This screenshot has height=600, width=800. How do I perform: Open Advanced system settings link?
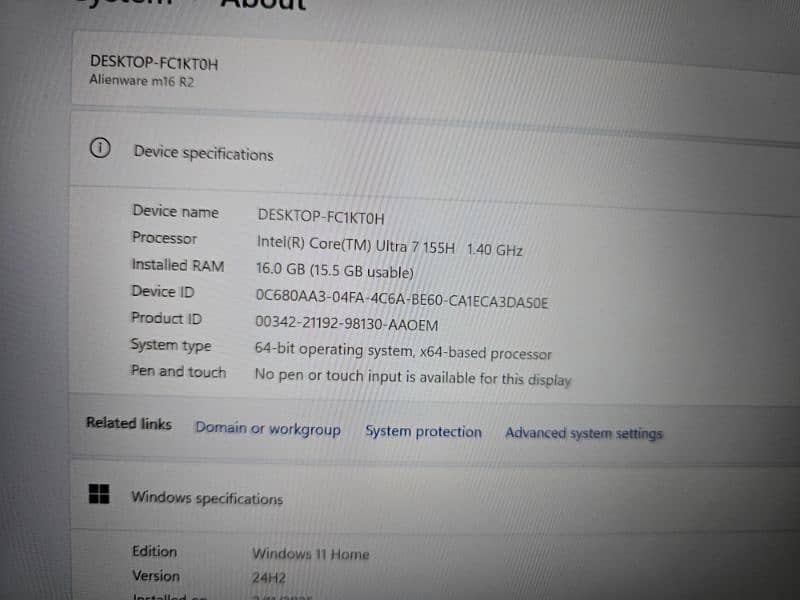point(584,433)
